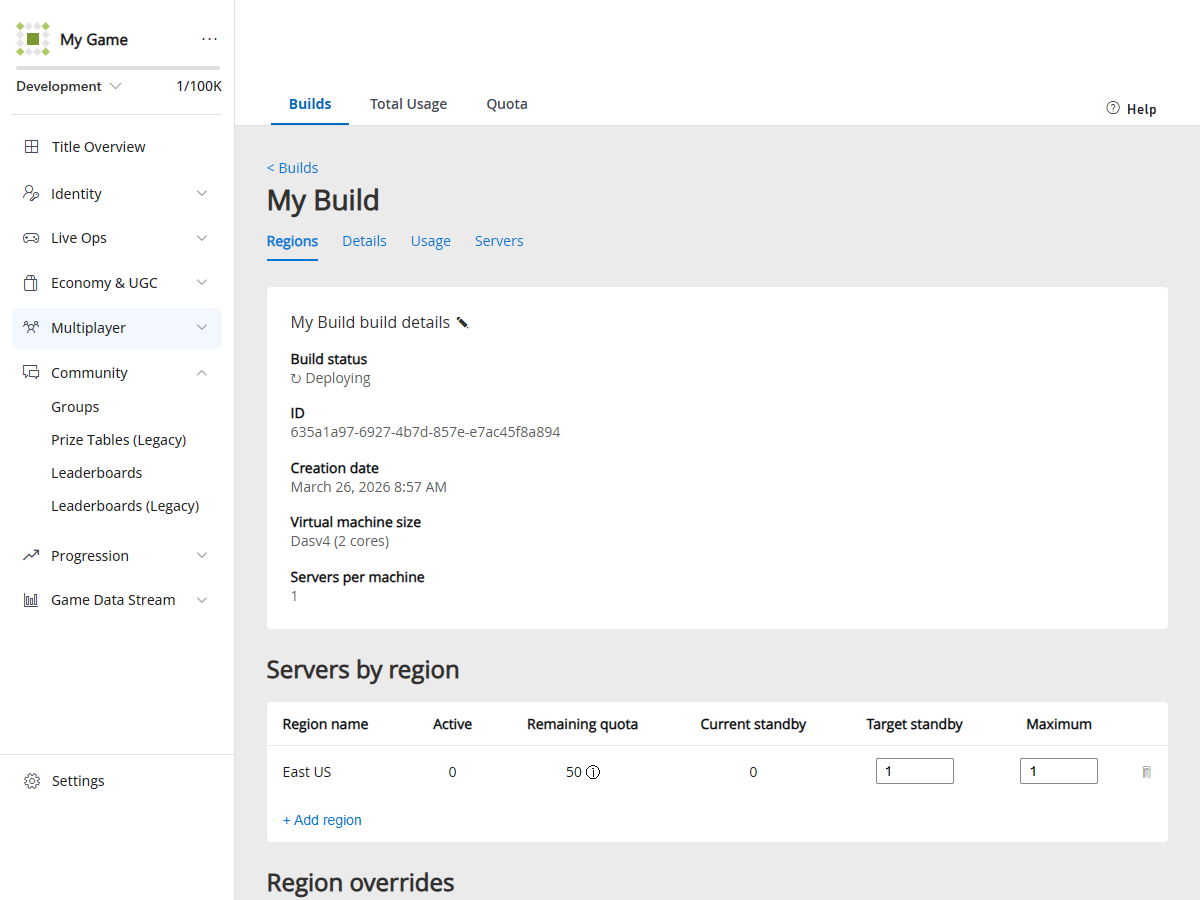Select the Regions sub-tab
The height and width of the screenshot is (900, 1200).
(292, 241)
